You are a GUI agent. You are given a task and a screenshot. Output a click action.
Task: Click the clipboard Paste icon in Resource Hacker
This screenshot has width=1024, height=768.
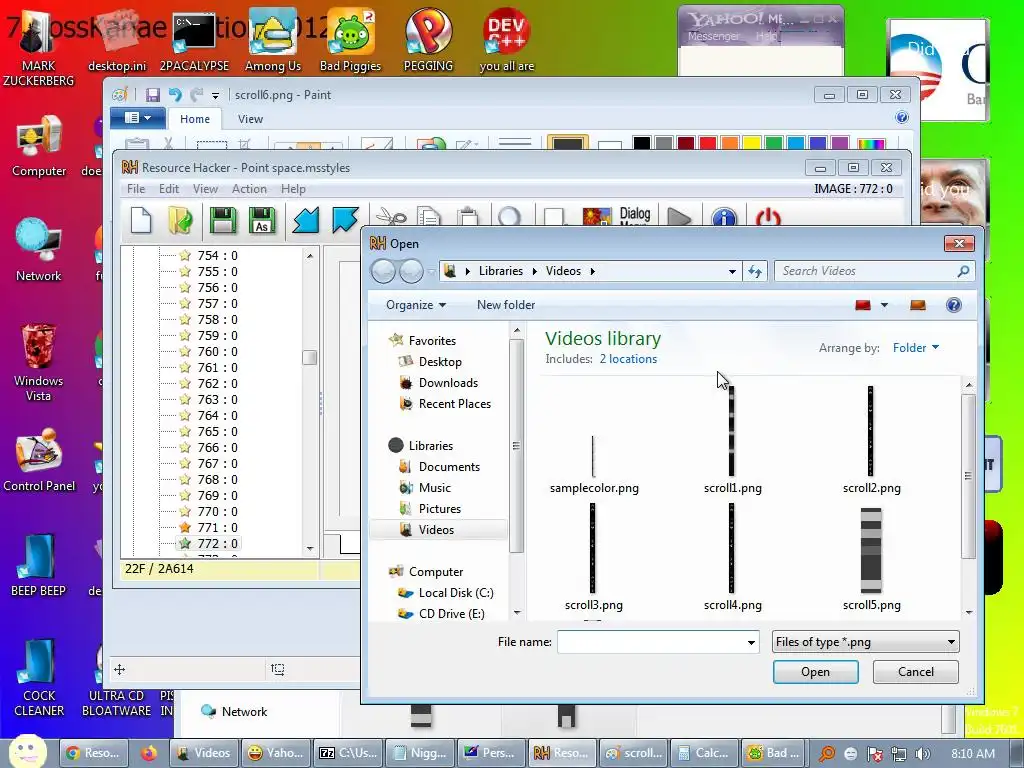click(x=468, y=216)
